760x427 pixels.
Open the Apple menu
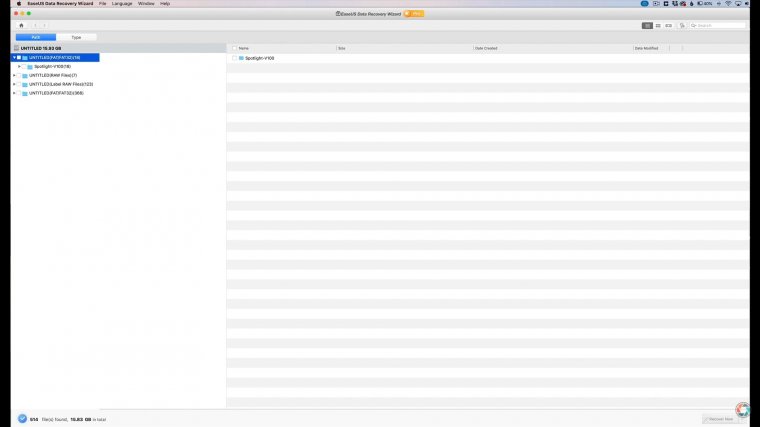pyautogui.click(x=19, y=3)
